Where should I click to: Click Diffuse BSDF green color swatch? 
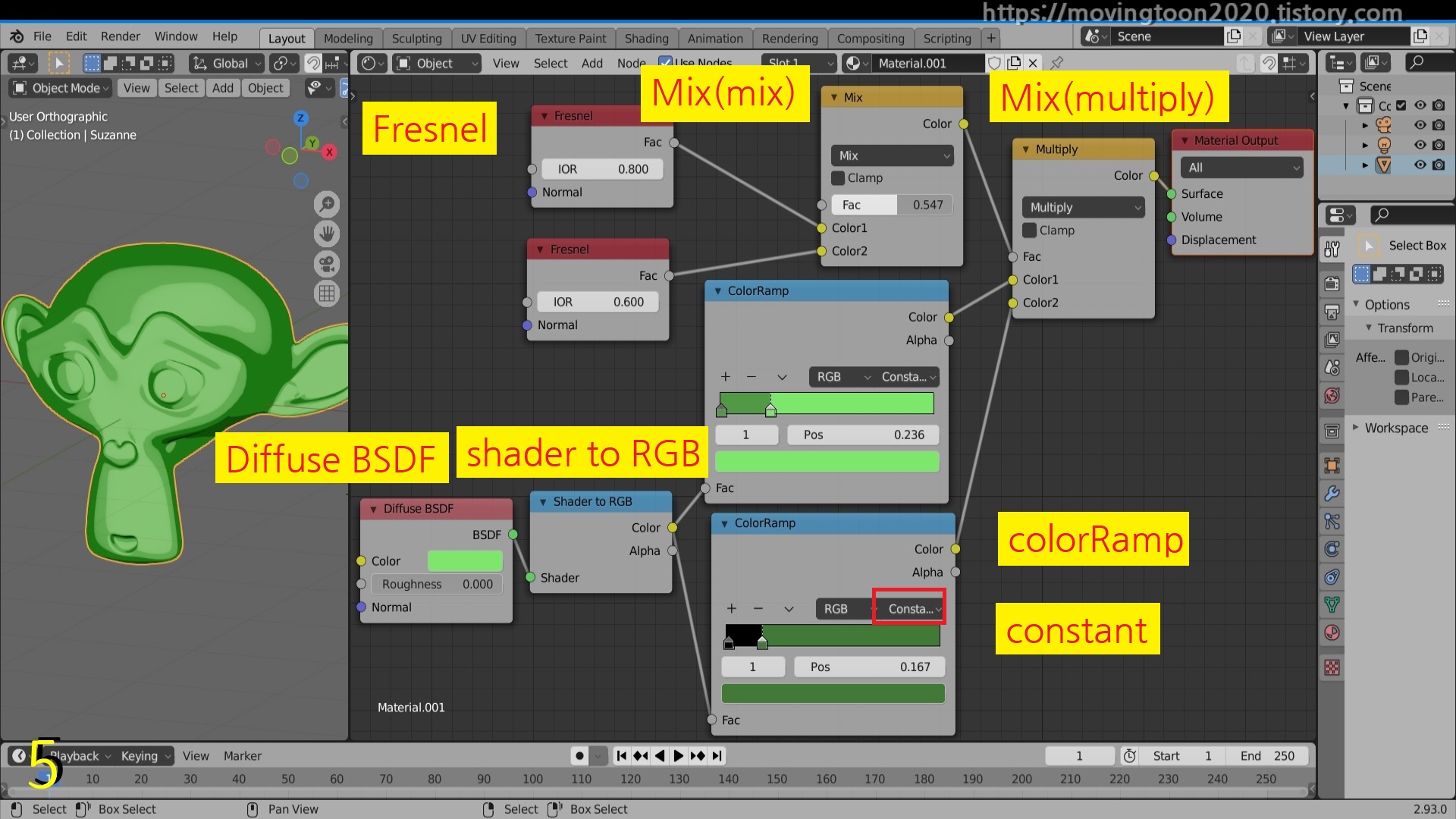(465, 561)
